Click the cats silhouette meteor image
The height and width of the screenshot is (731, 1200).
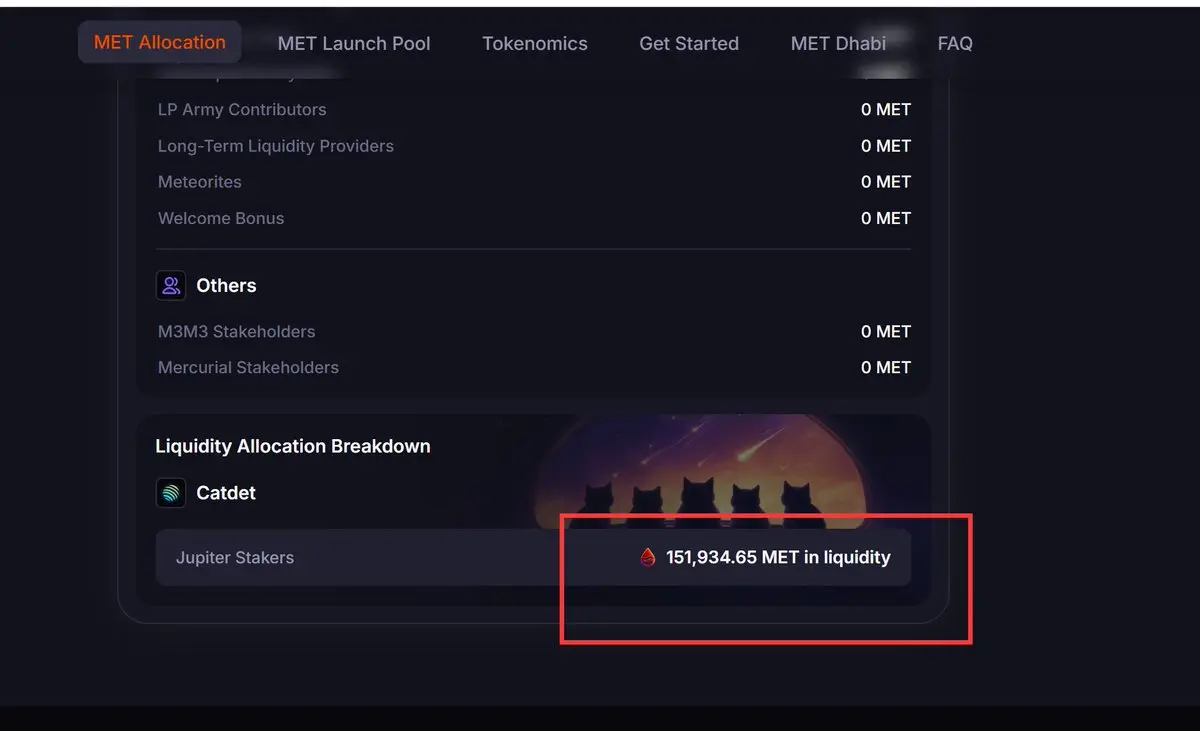click(700, 470)
